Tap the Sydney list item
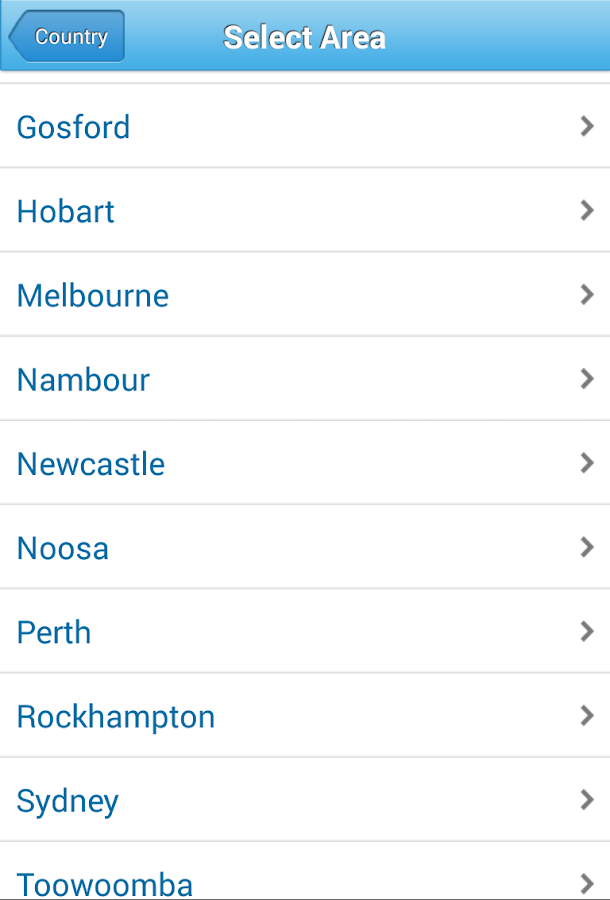Screen dimensions: 610x900 (x=68, y=801)
